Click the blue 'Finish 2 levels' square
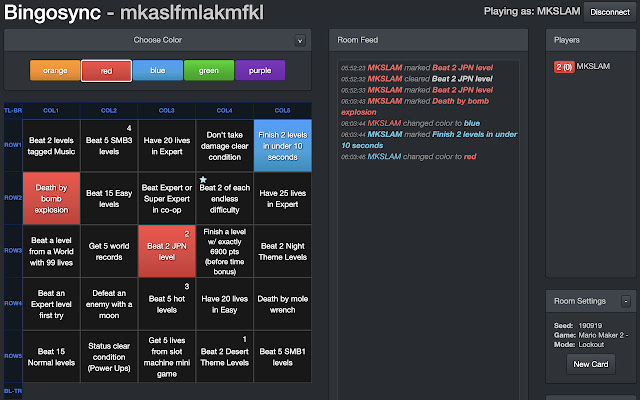The image size is (640, 400). coord(282,143)
